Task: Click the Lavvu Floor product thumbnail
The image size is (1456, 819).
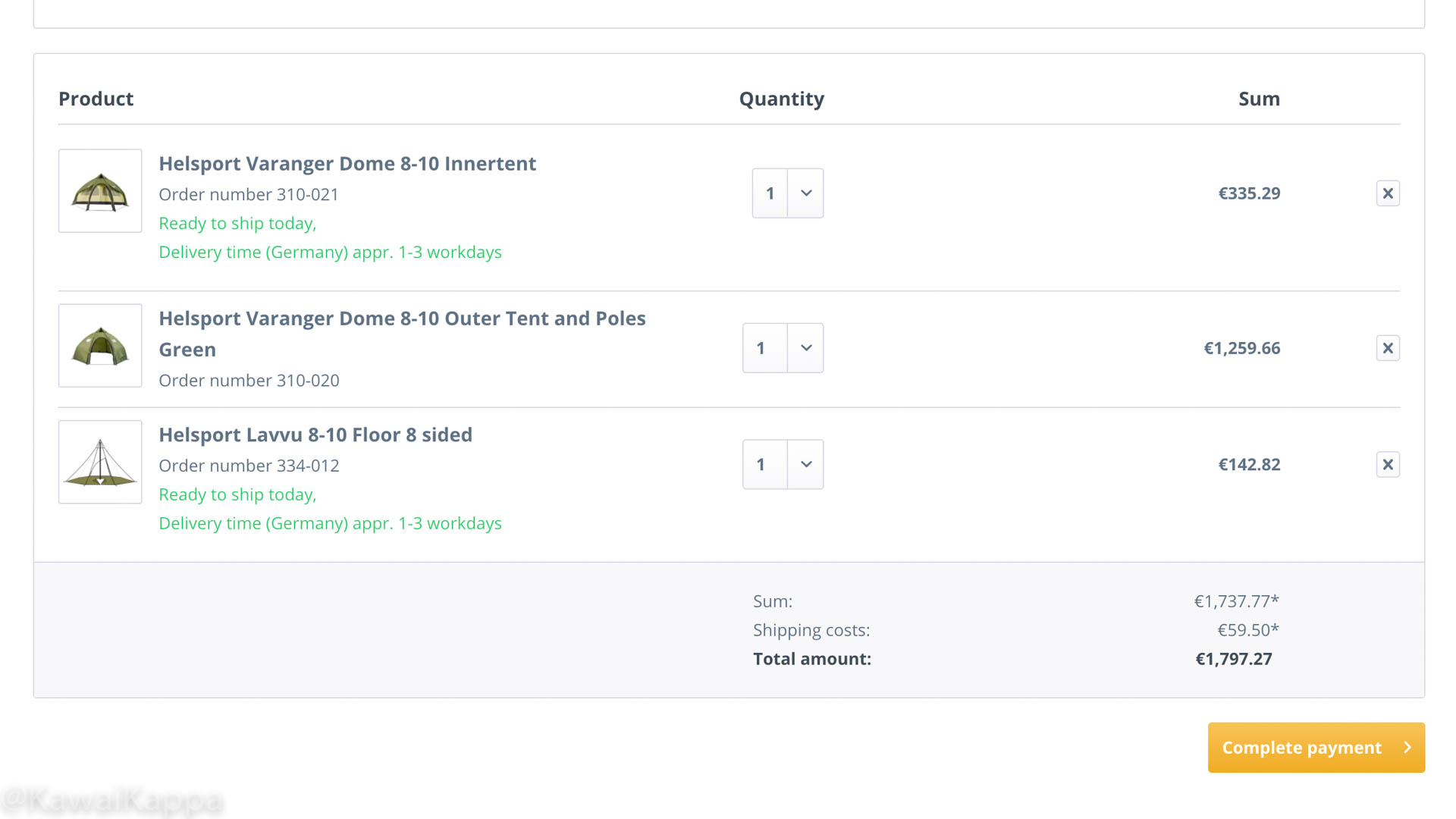Action: (100, 462)
